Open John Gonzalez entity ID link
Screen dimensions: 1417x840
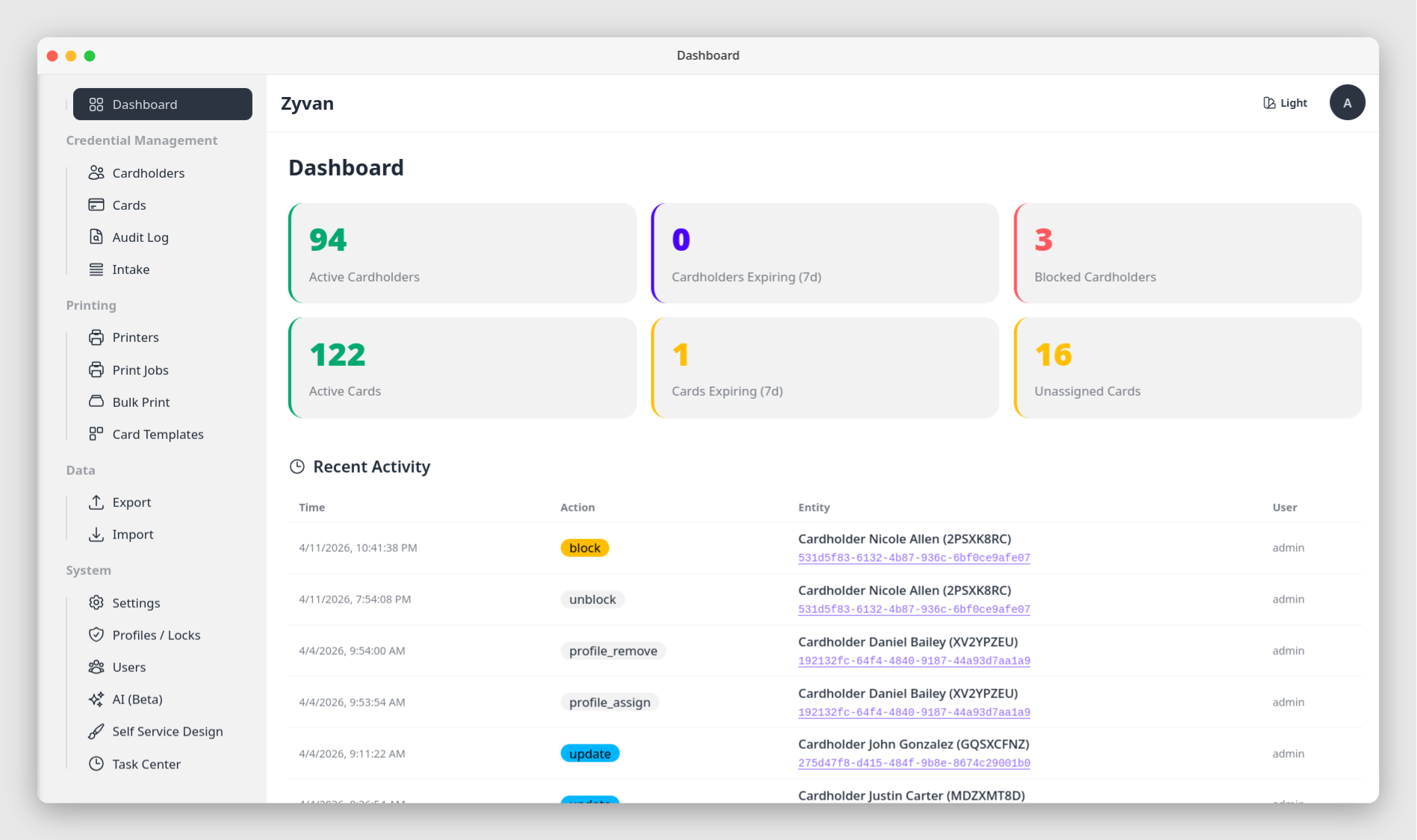(914, 763)
